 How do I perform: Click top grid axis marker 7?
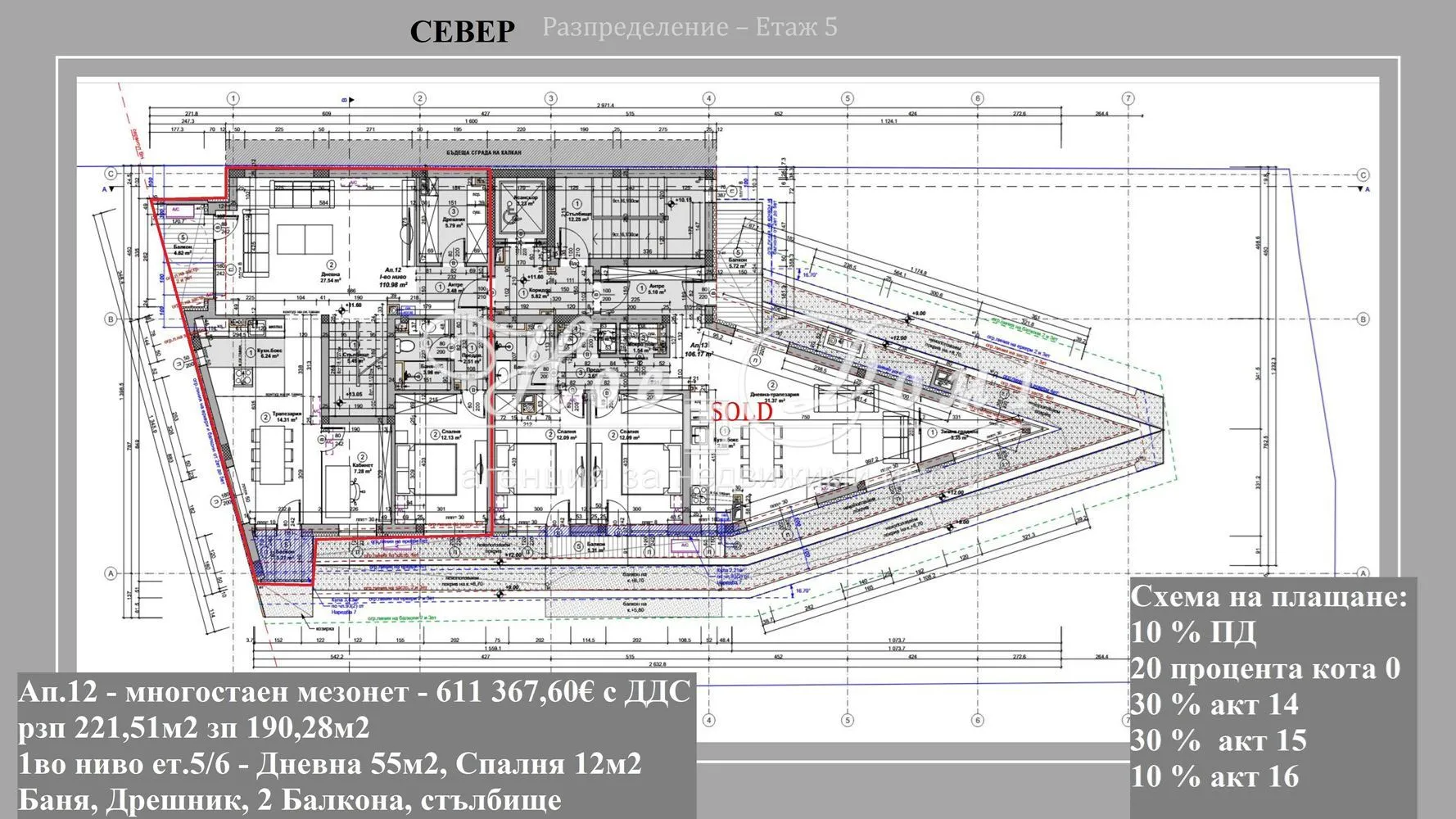pyautogui.click(x=1128, y=98)
